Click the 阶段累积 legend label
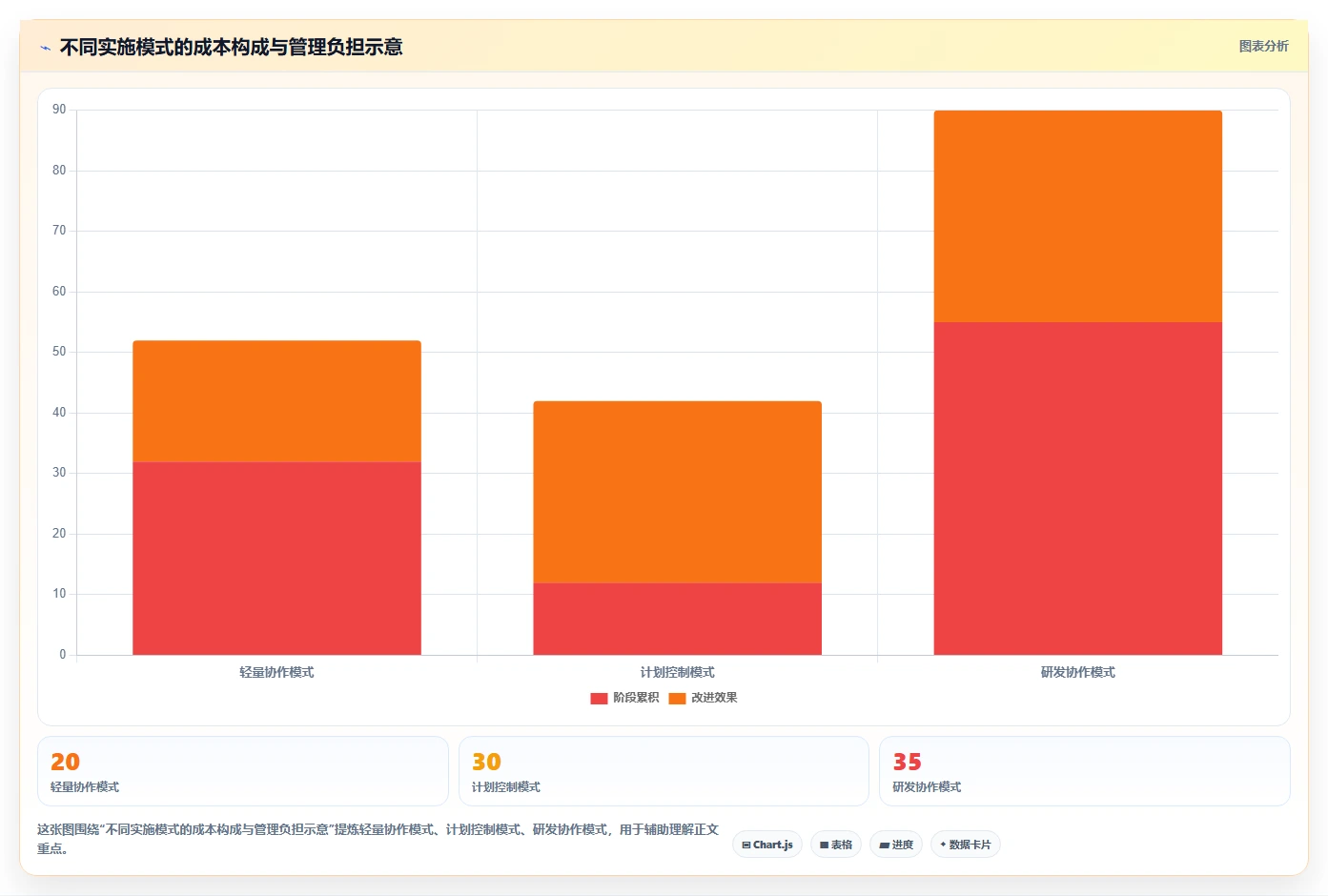The height and width of the screenshot is (896, 1328). tap(636, 698)
